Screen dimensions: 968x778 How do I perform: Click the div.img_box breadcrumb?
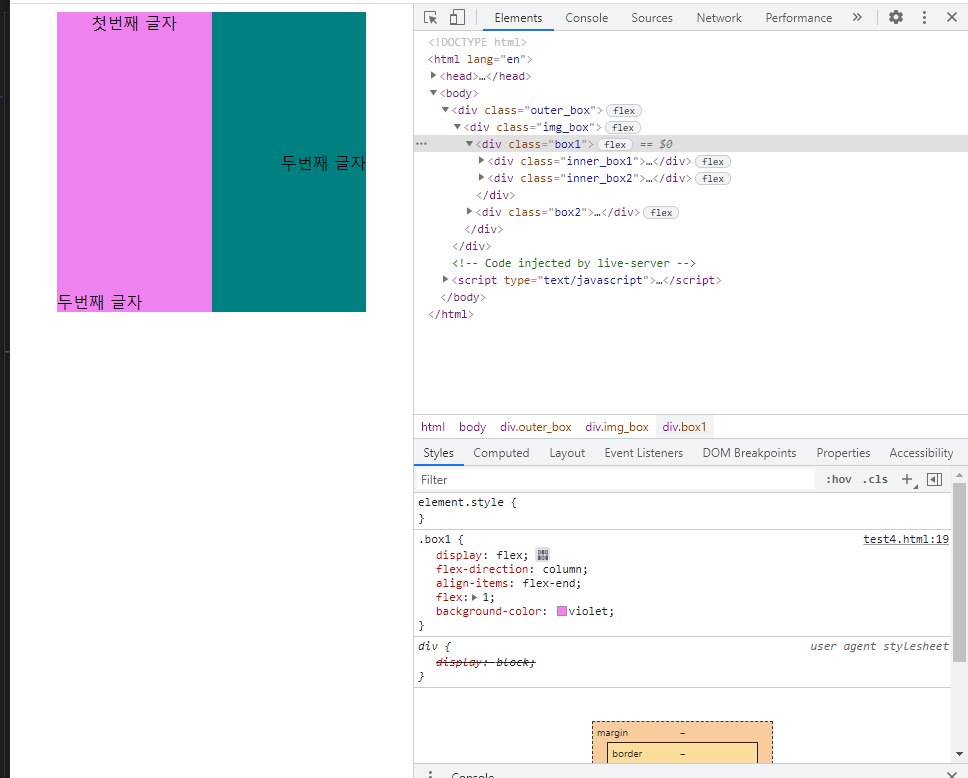[x=617, y=427]
